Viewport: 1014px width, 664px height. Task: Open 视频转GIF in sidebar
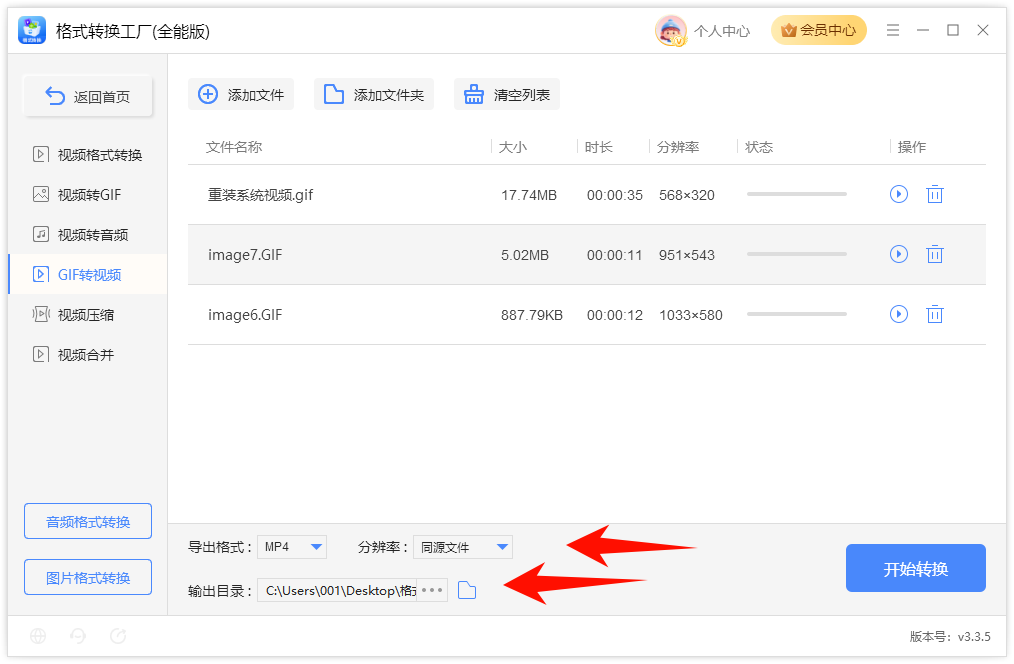[87, 195]
